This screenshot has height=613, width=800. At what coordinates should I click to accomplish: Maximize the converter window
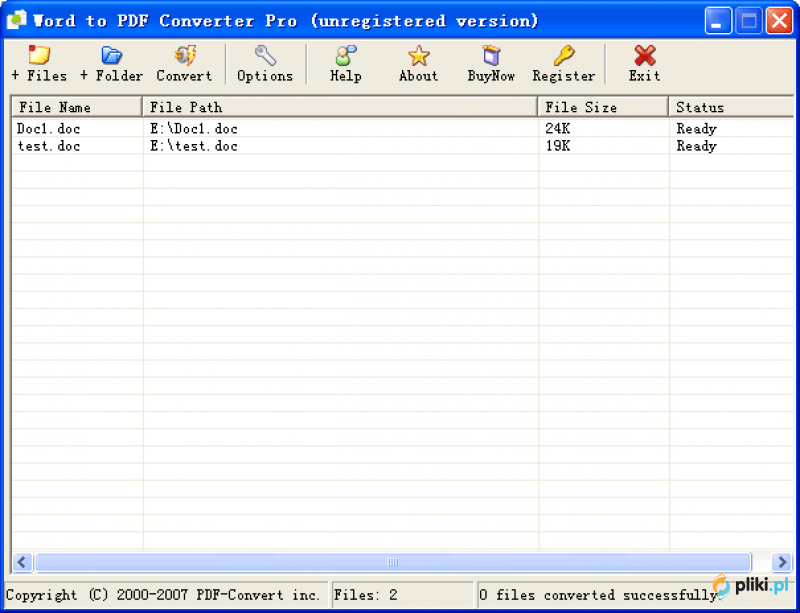point(748,21)
